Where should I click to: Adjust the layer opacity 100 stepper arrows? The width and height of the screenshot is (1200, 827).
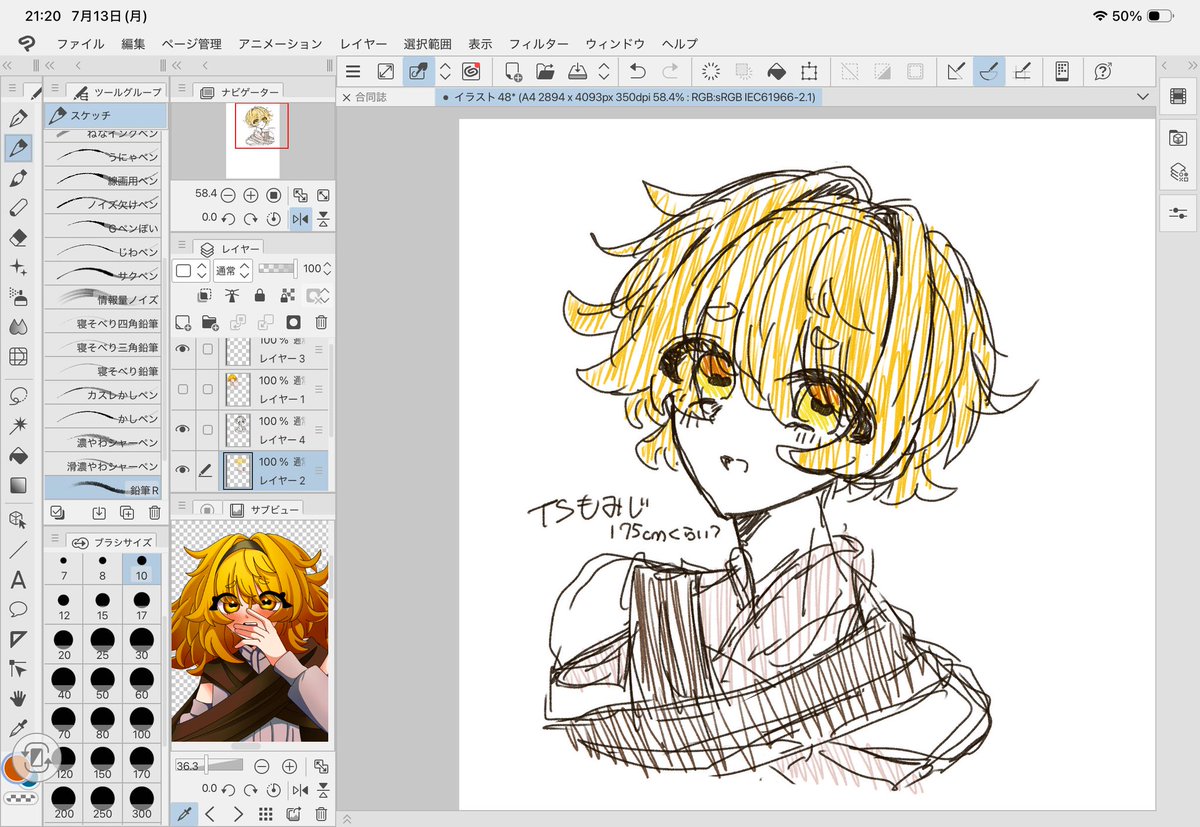click(329, 269)
